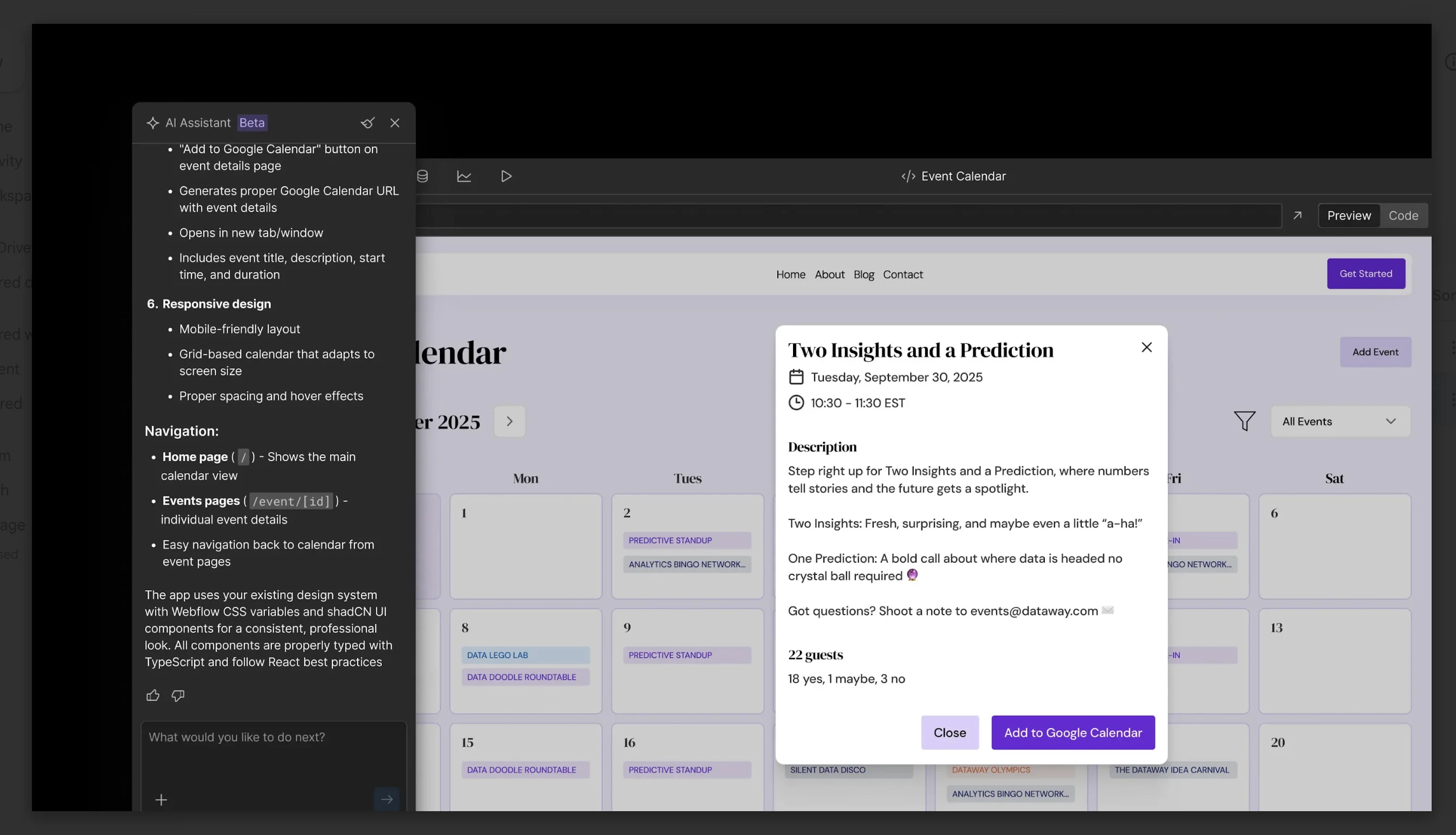The width and height of the screenshot is (1456, 835).
Task: Expand the All Events dropdown
Action: [x=1340, y=421]
